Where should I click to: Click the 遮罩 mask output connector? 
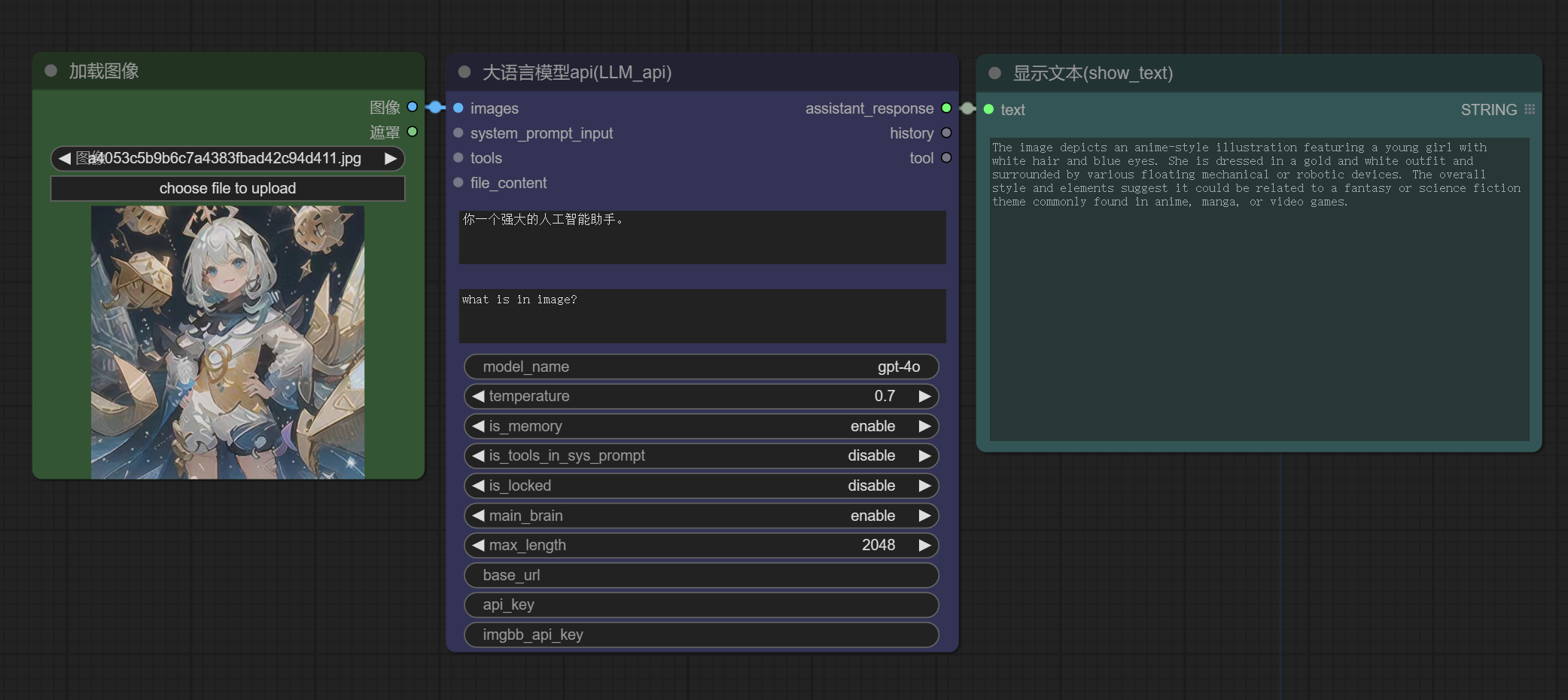tap(412, 132)
